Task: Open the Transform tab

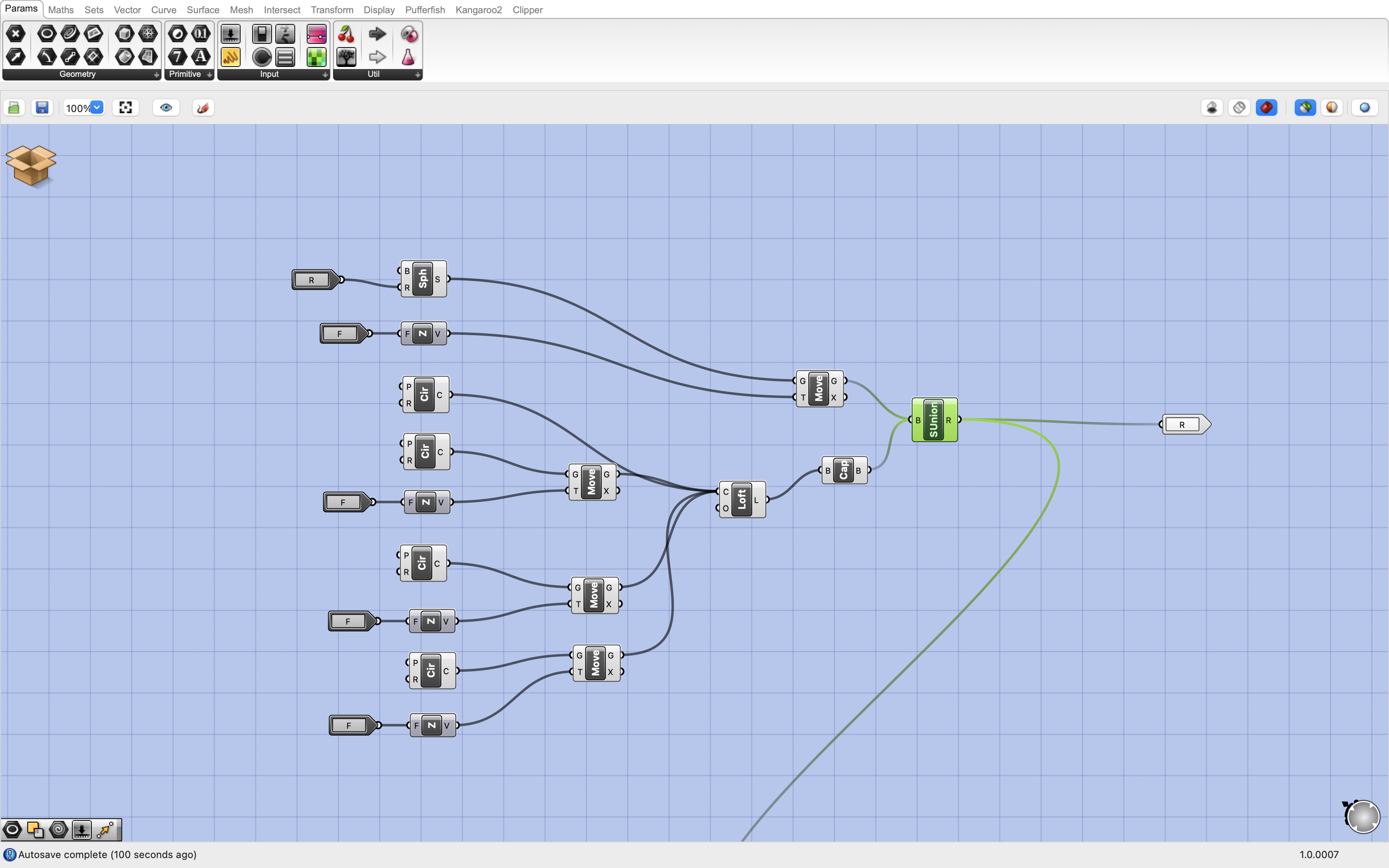Action: (332, 10)
